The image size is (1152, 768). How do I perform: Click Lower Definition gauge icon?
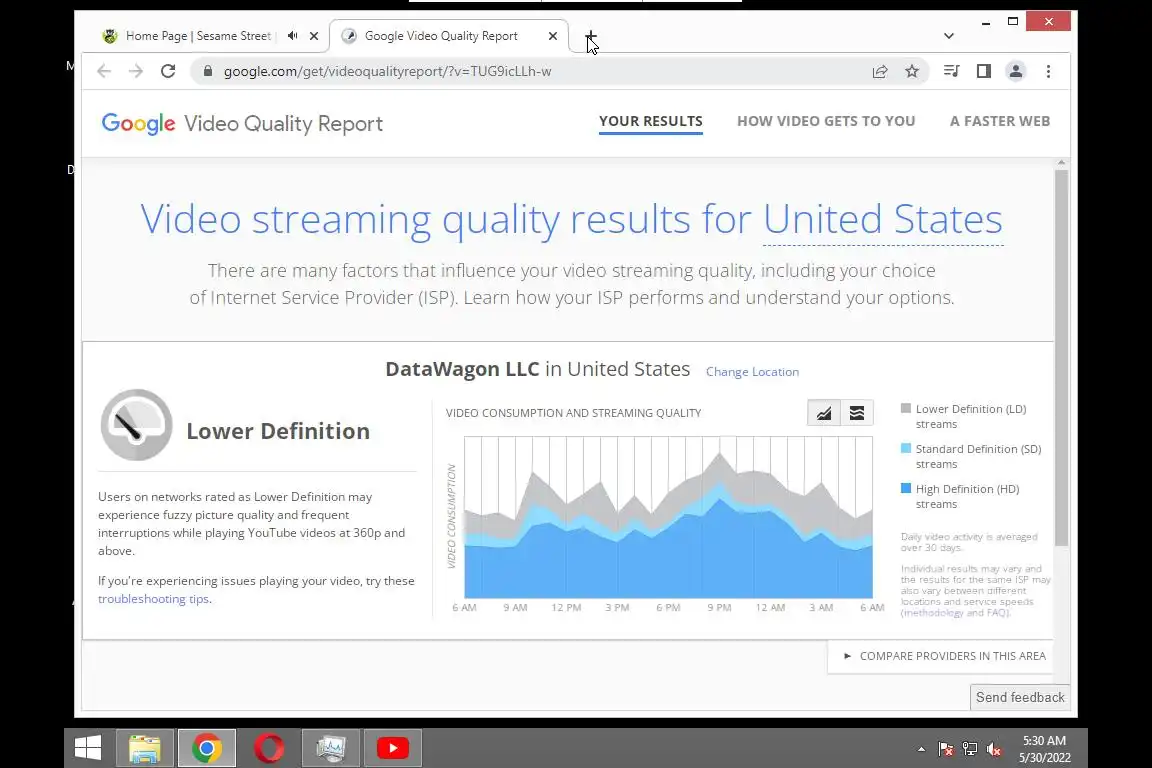tap(137, 425)
